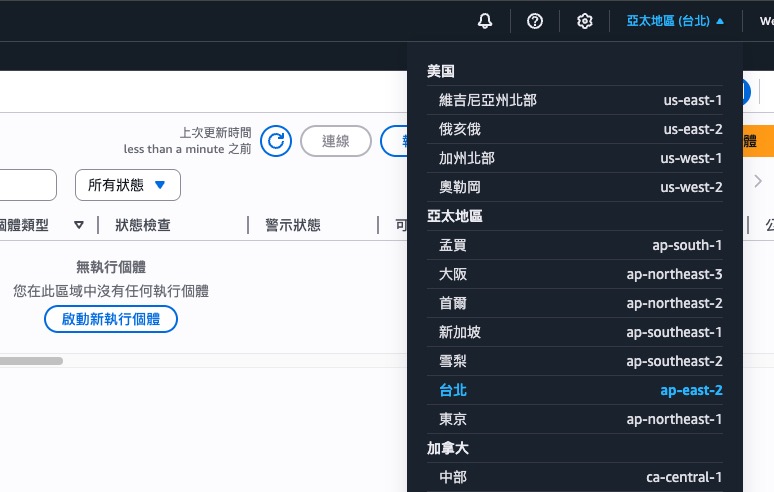Open the 所有狀態 filter dropdown
Screen dimensions: 774x492
[127, 185]
